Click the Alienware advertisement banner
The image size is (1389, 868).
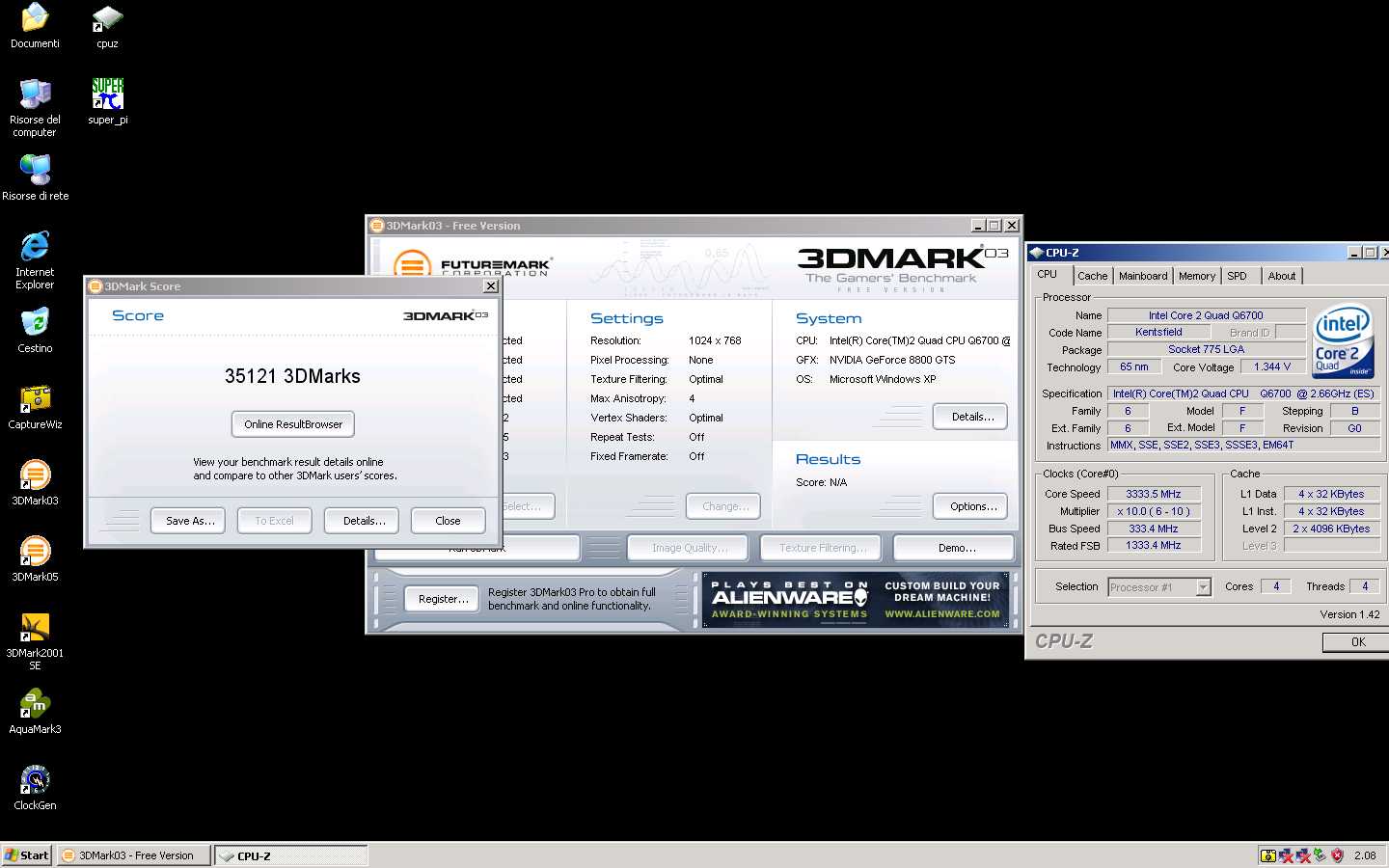(x=857, y=599)
